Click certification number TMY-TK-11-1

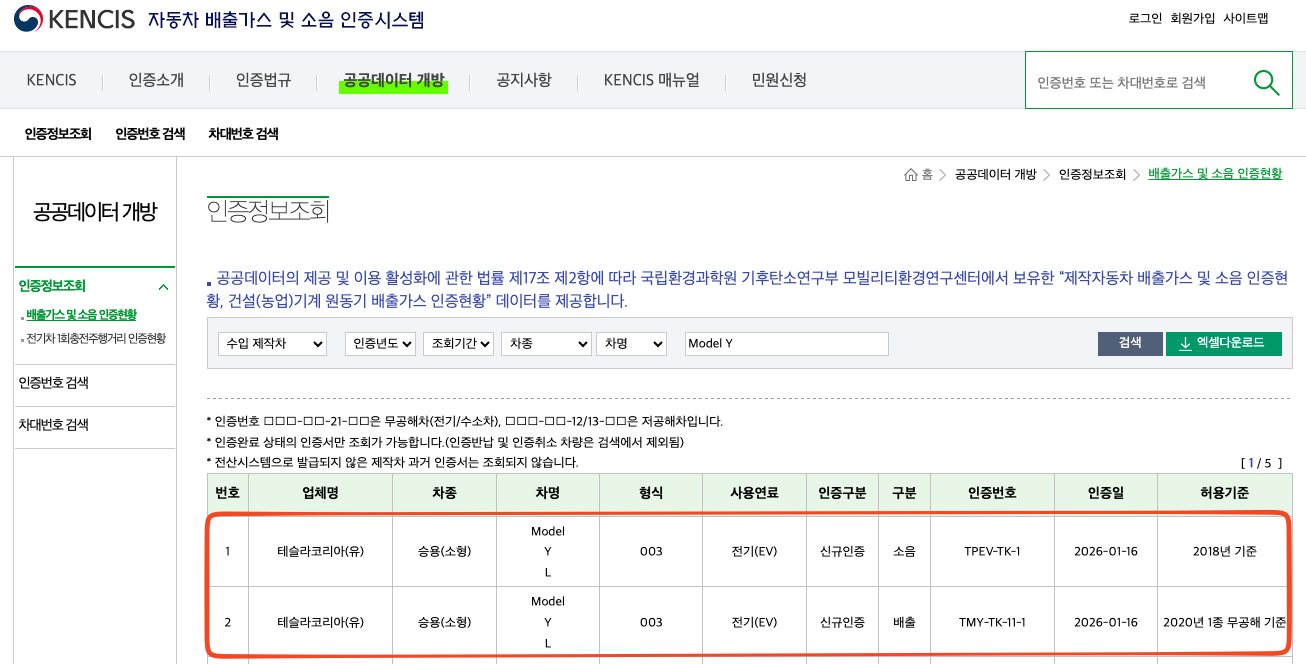pyautogui.click(x=992, y=622)
